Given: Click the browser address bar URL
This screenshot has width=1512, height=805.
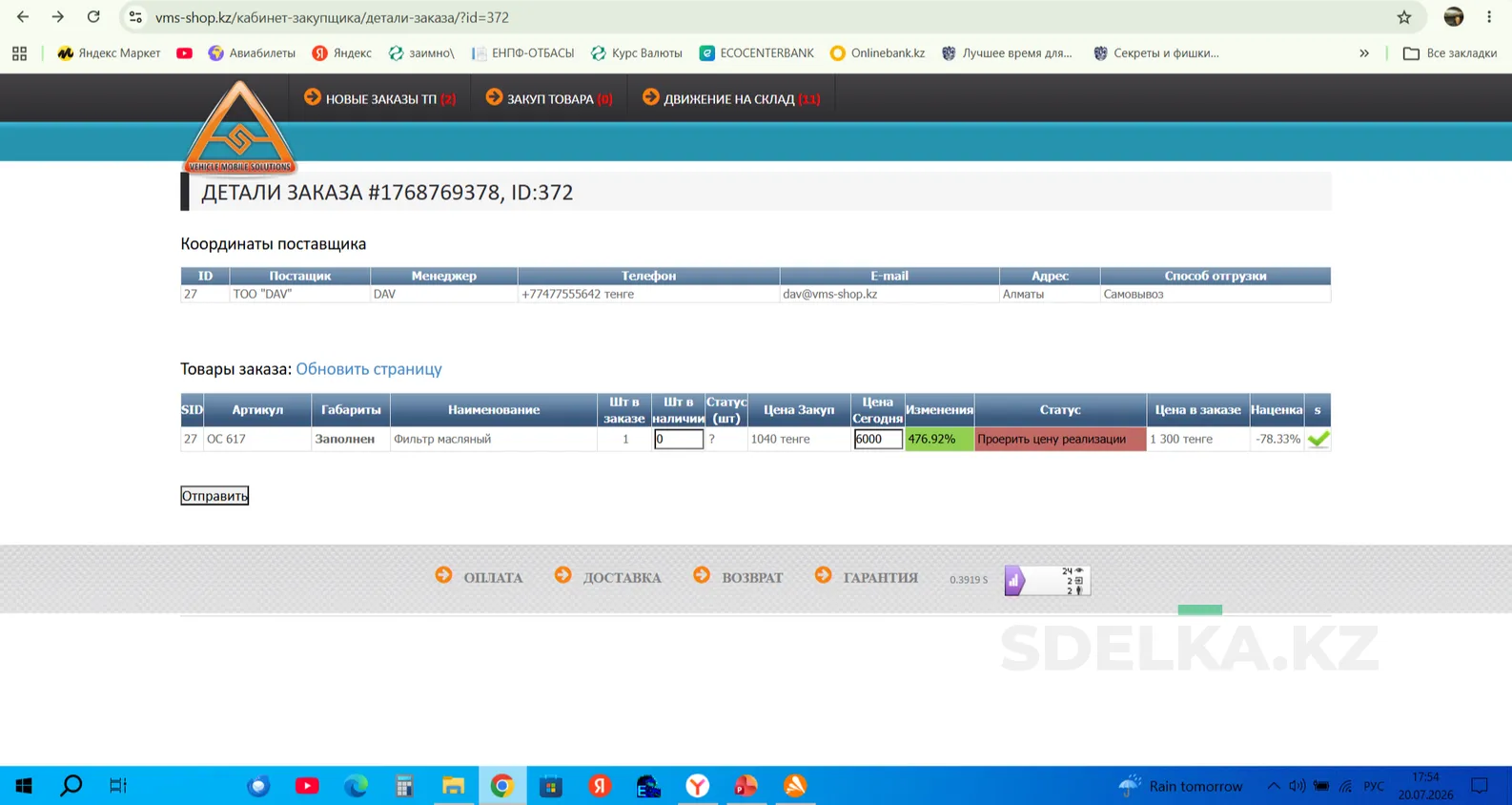Looking at the screenshot, I should tap(332, 17).
